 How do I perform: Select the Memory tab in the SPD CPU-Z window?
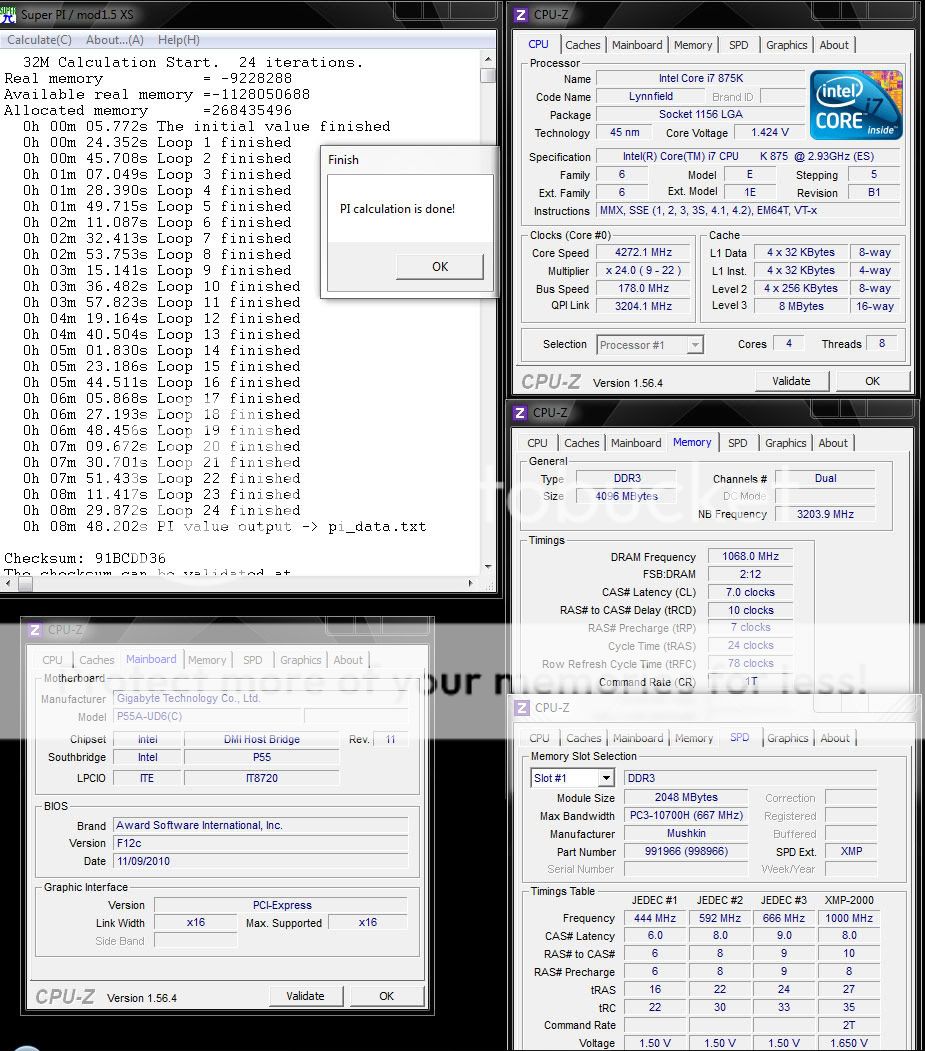[694, 738]
